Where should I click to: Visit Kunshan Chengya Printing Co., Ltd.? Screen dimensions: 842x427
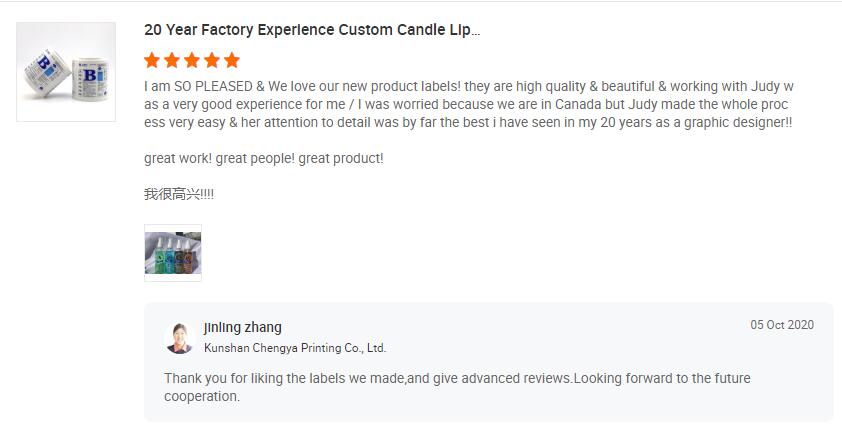[295, 348]
